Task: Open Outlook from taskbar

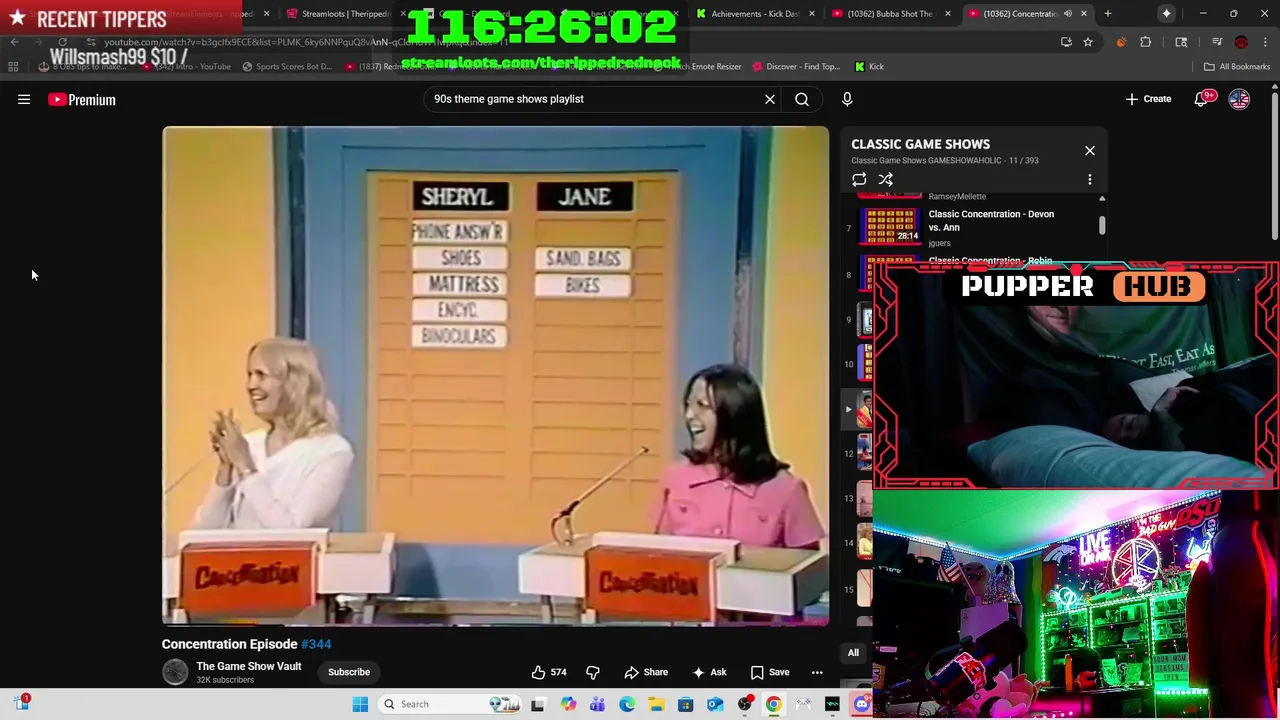Action: (715, 704)
